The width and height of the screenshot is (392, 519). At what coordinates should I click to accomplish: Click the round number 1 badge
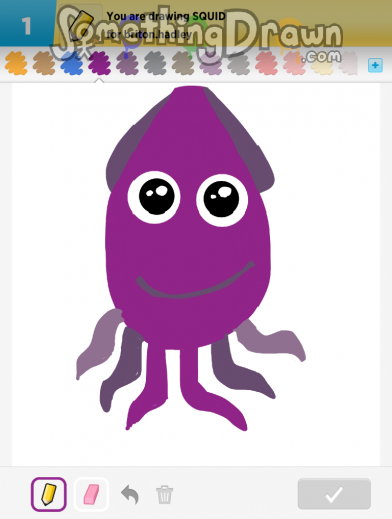[27, 26]
